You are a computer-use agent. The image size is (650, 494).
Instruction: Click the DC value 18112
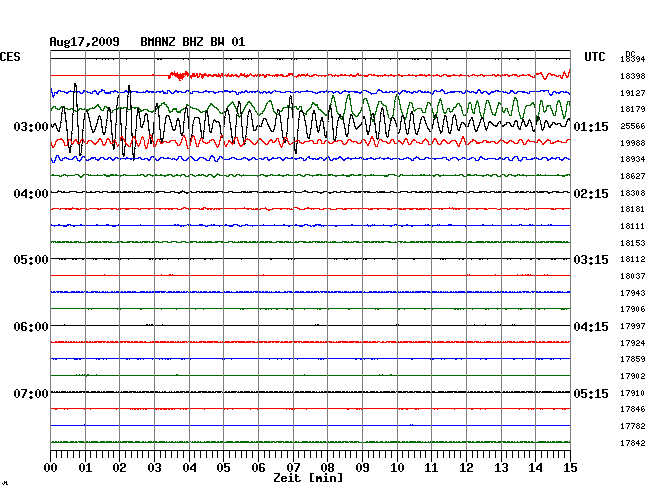point(633,259)
